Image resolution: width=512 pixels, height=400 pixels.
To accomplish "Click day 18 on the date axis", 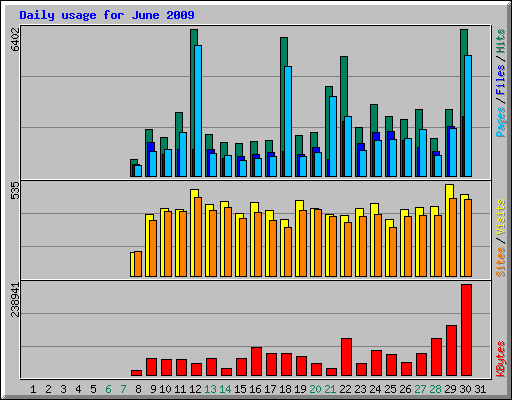I will (285, 389).
